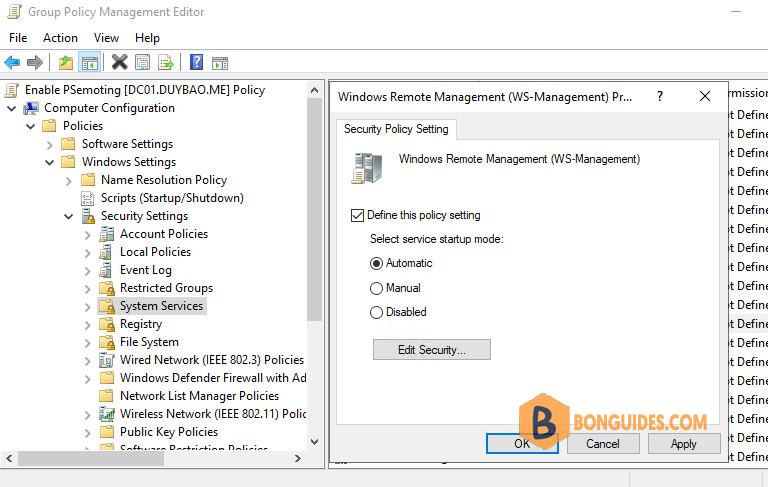This screenshot has height=487, width=768.
Task: Expand the Software Settings node
Action: tap(49, 145)
